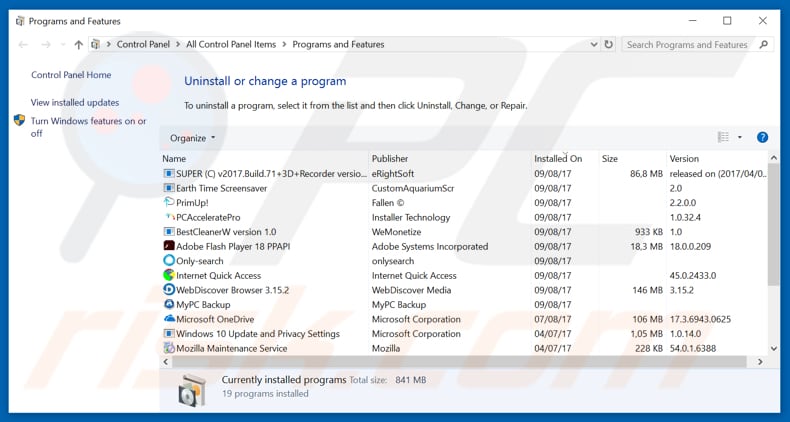Refresh the Programs and Features list
Image resolution: width=790 pixels, height=422 pixels.
(609, 44)
